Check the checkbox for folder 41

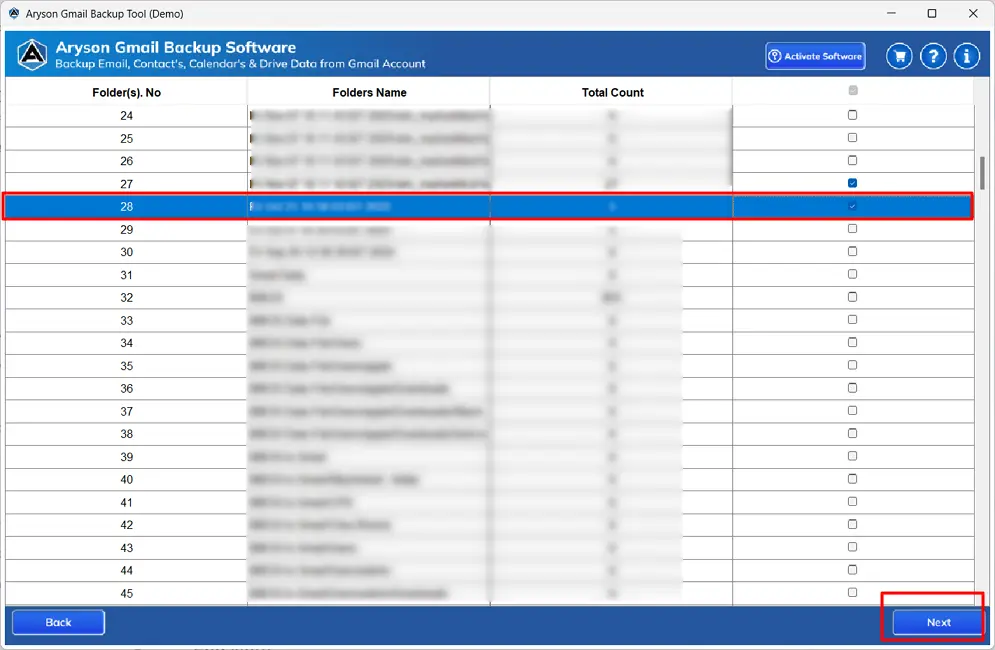[x=852, y=501]
